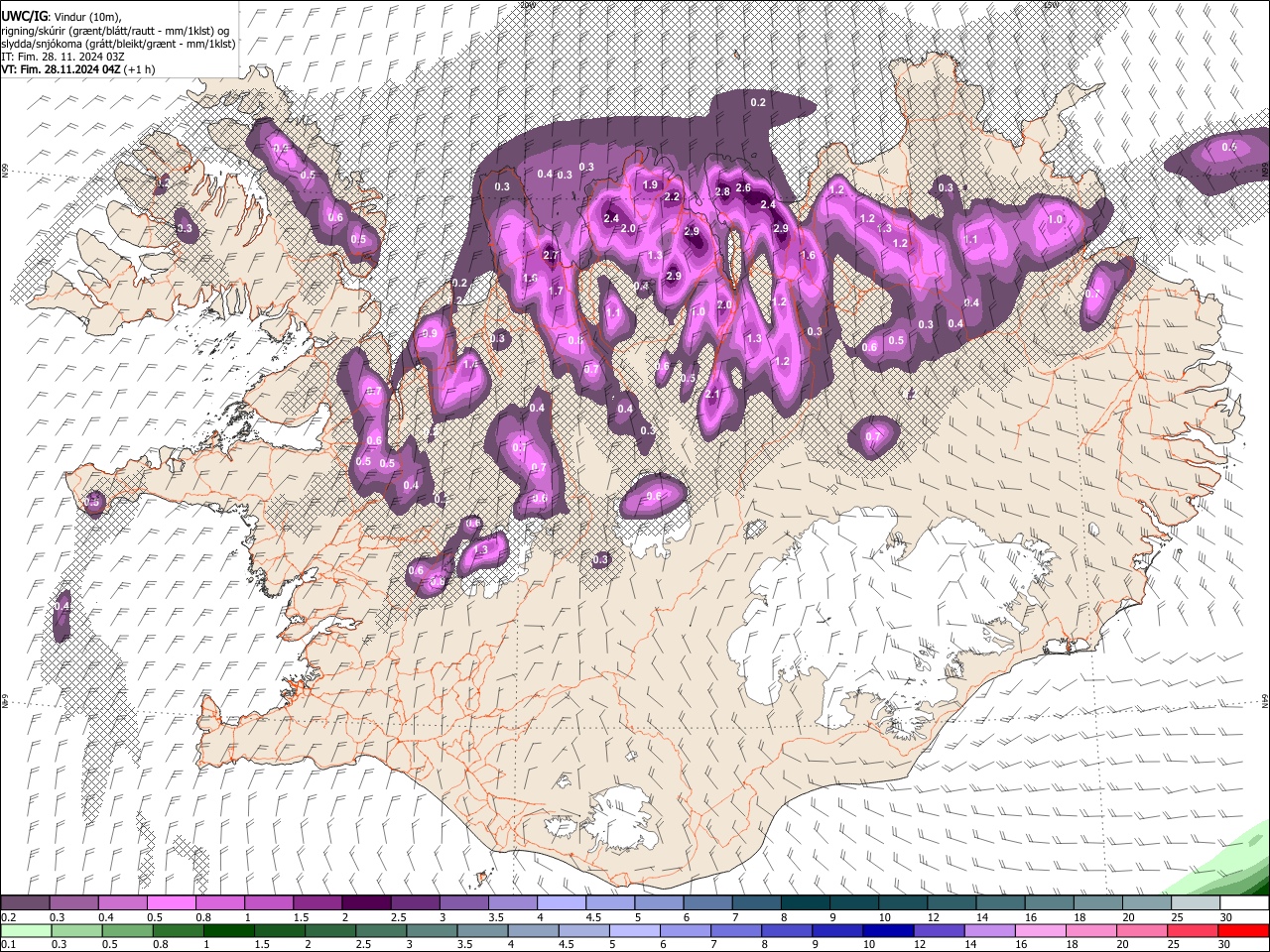This screenshot has width=1270, height=952.
Task: Select the 0.3 purple swatch in upper legend row
Action: pyautogui.click(x=73, y=903)
